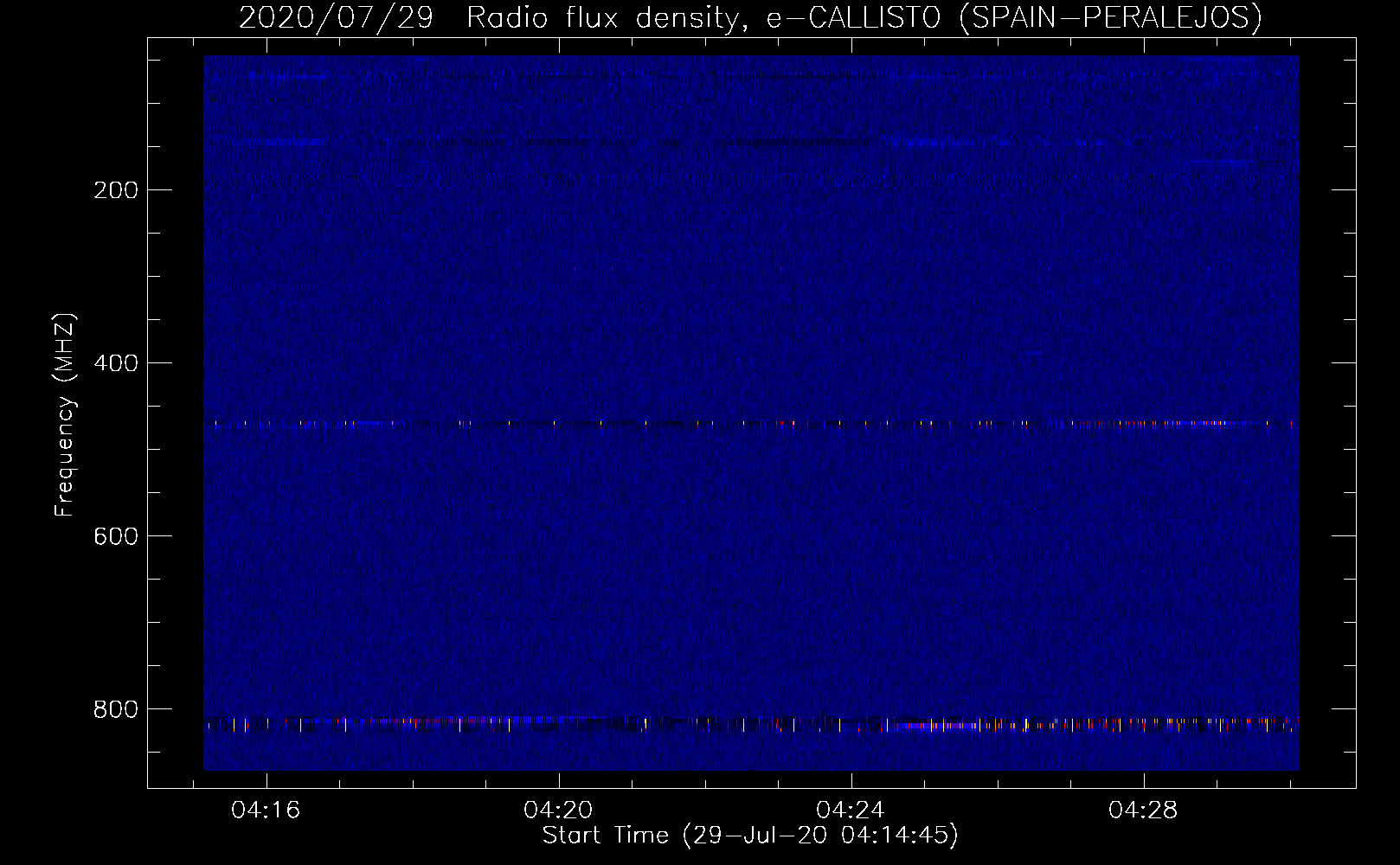Click the 04:20 time tick label
The image size is (1400, 865).
tap(558, 810)
